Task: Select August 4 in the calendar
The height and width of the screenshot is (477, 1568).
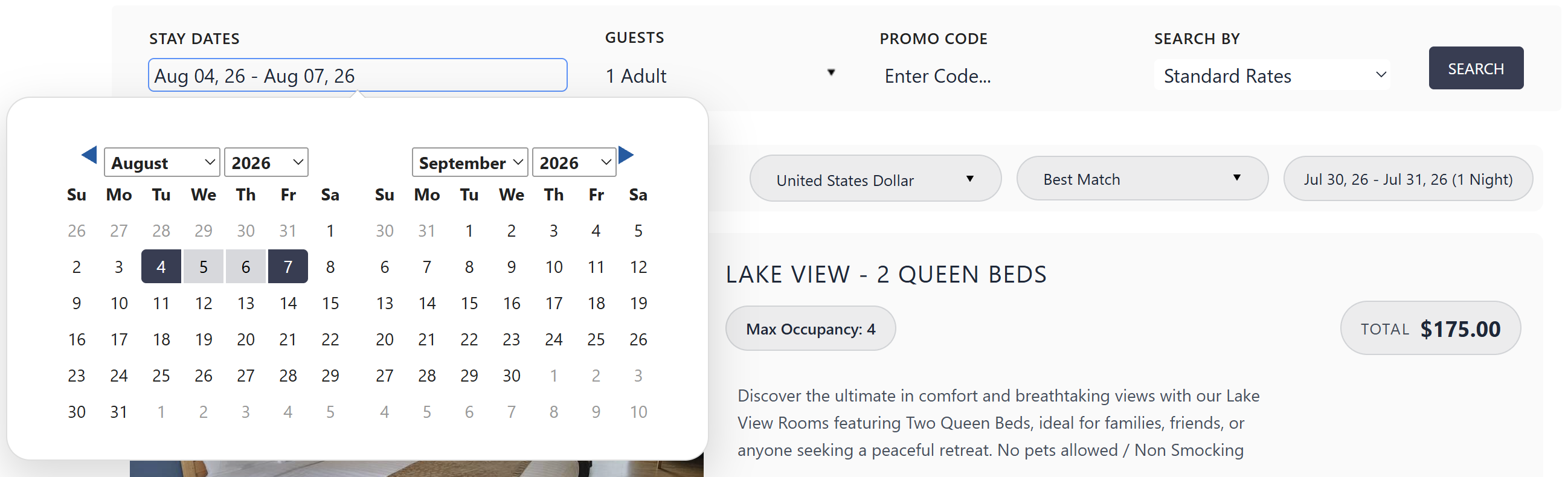Action: tap(161, 266)
